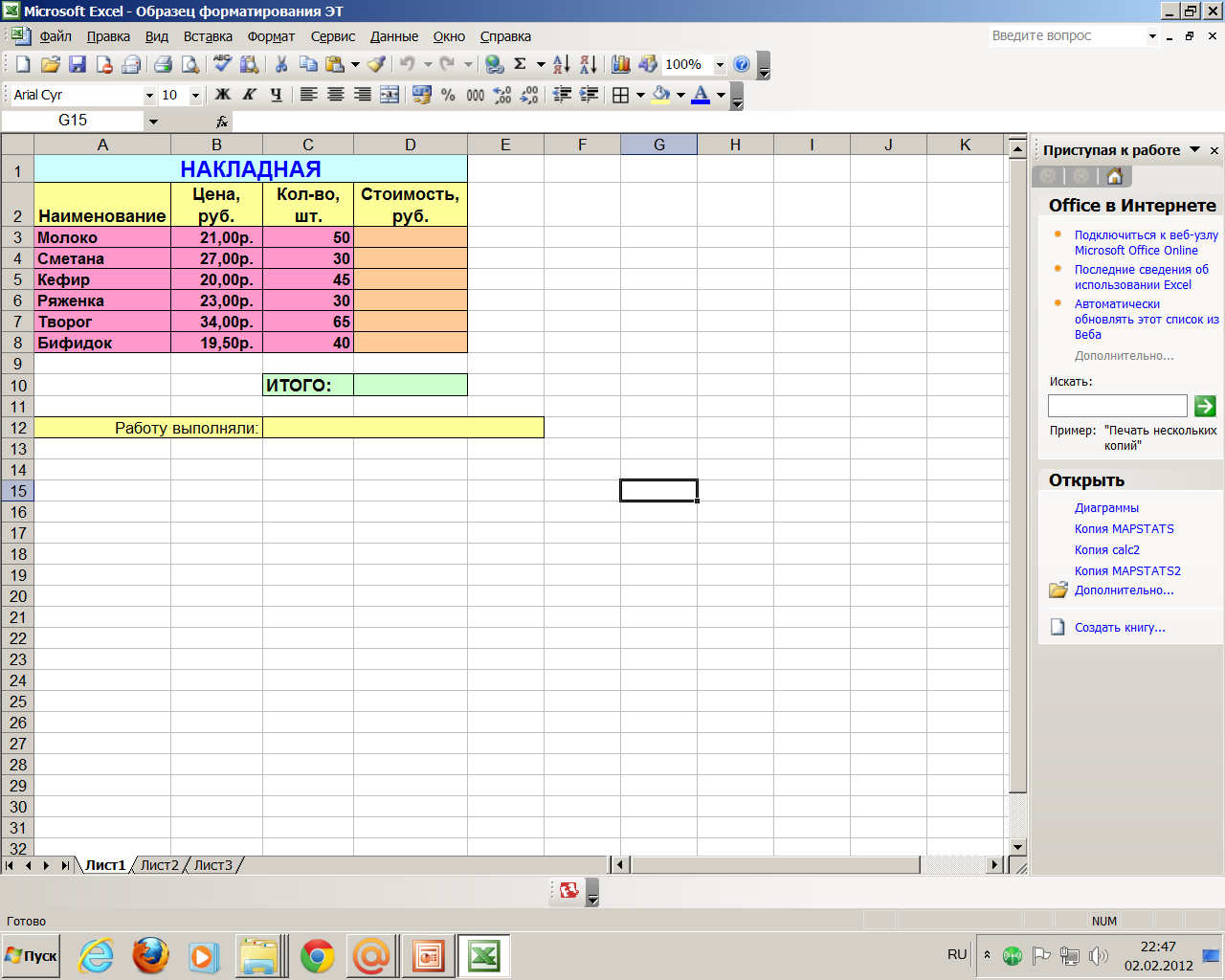Open the Chart Wizard icon
This screenshot has height=980, width=1225.
(x=621, y=64)
